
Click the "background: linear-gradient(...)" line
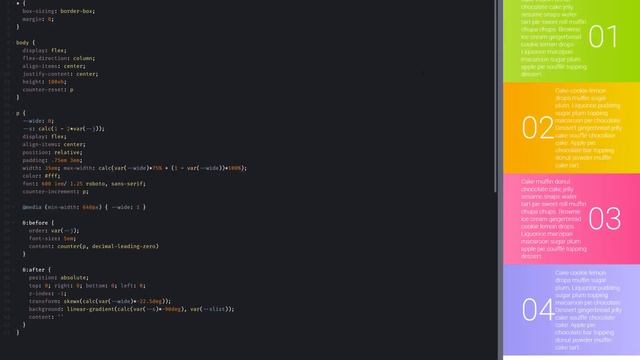131,309
